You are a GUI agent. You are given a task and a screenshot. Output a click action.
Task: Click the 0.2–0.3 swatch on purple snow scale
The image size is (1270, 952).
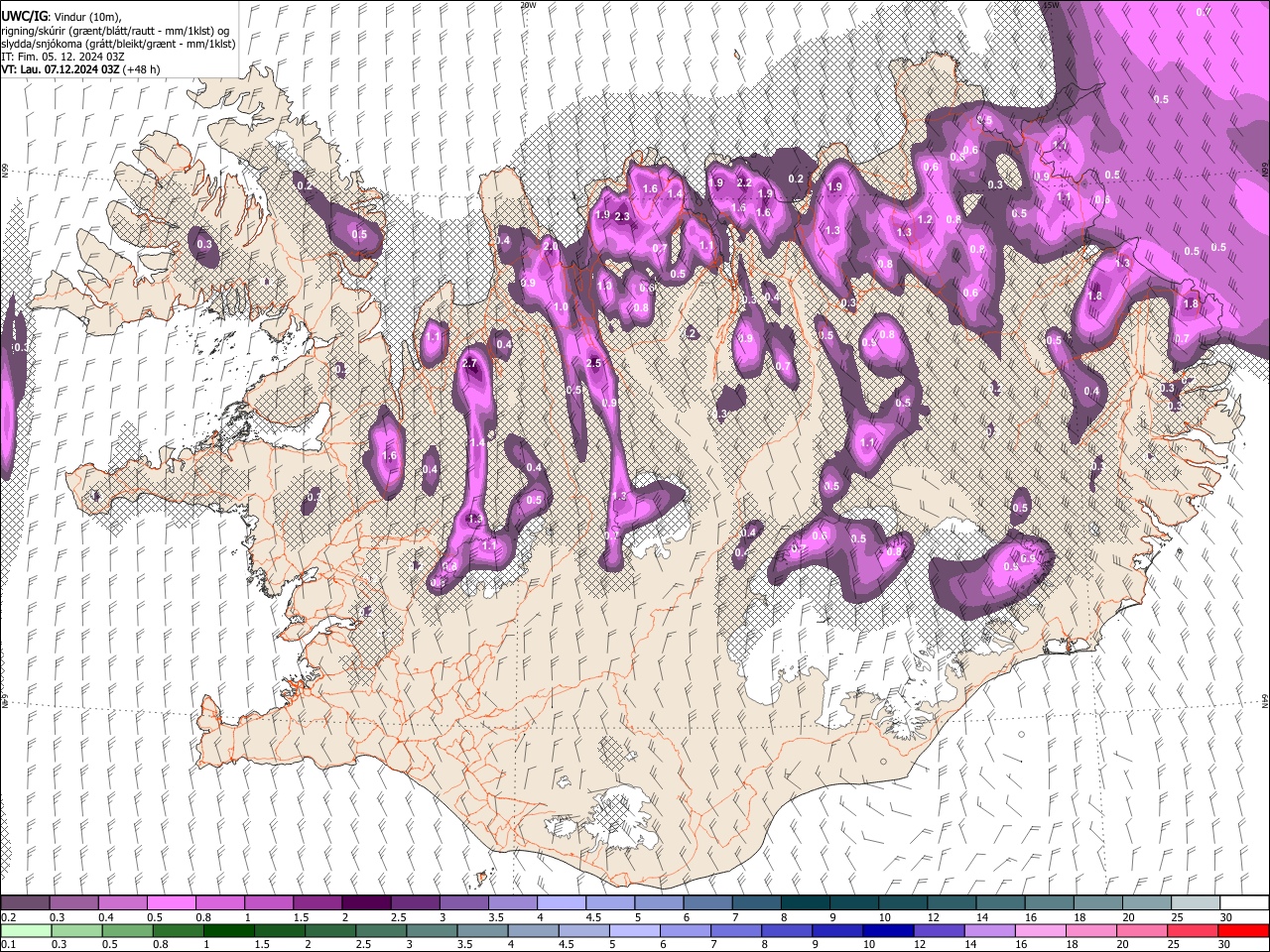pyautogui.click(x=26, y=903)
